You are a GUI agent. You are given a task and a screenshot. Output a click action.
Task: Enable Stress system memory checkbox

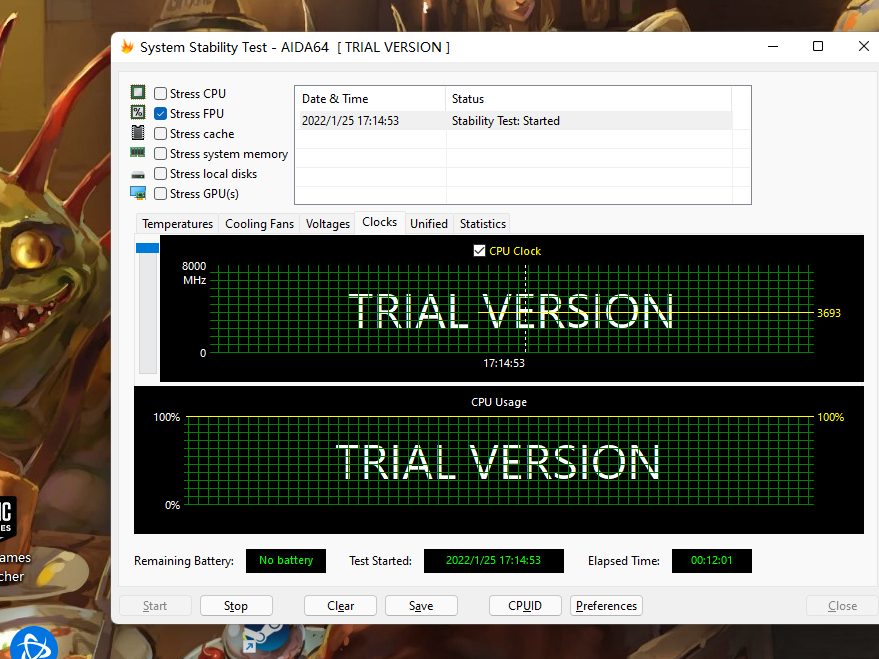160,154
